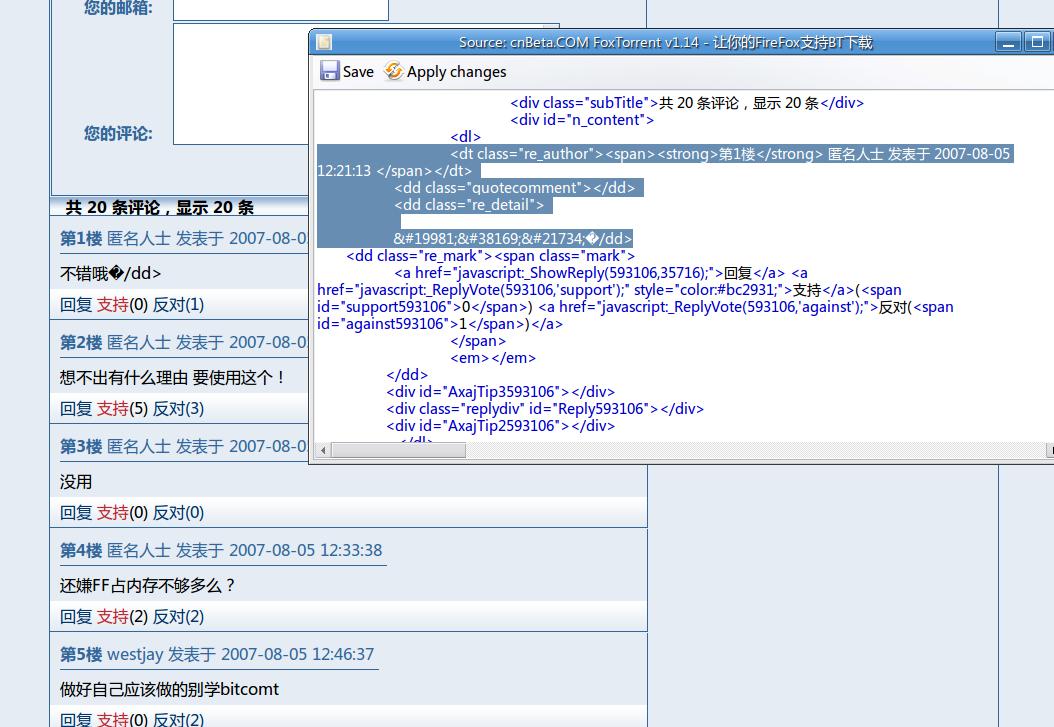Click 支持 under the 第1楼 comment

[113, 305]
